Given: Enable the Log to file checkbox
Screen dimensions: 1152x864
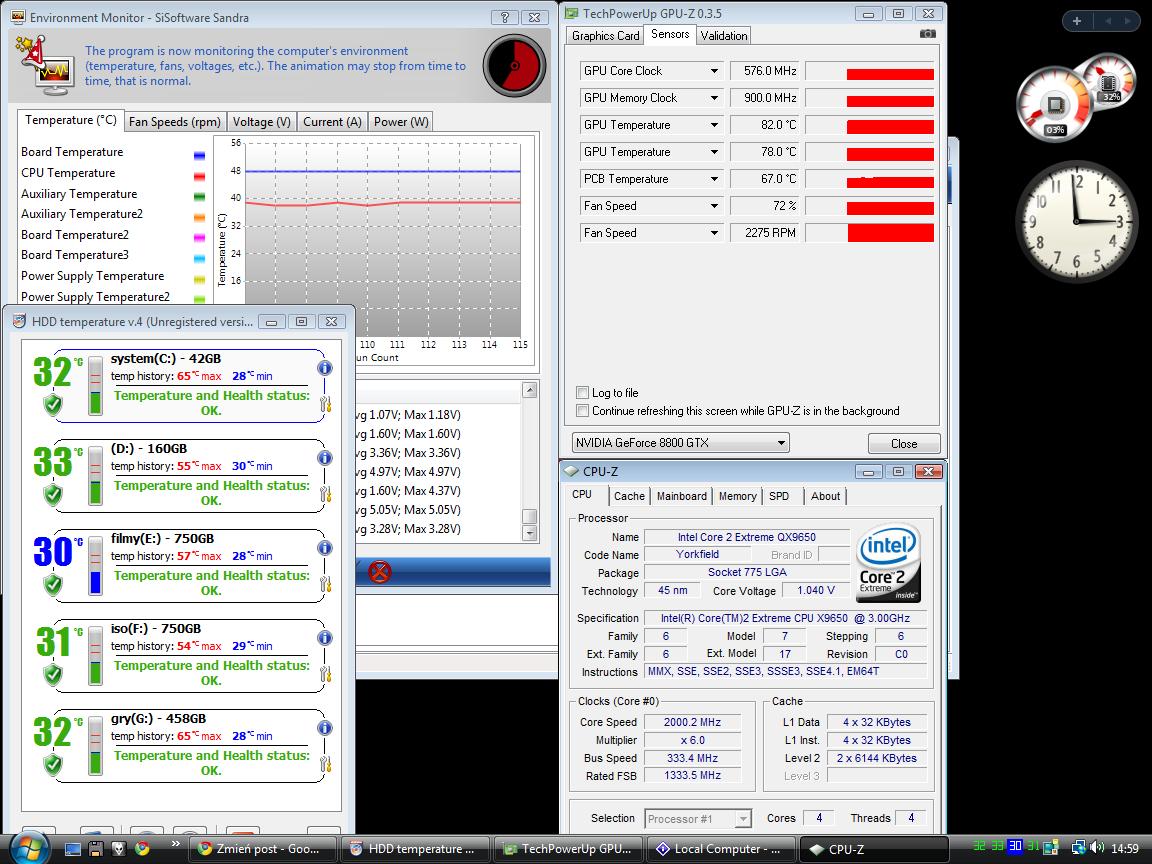Looking at the screenshot, I should [x=583, y=393].
